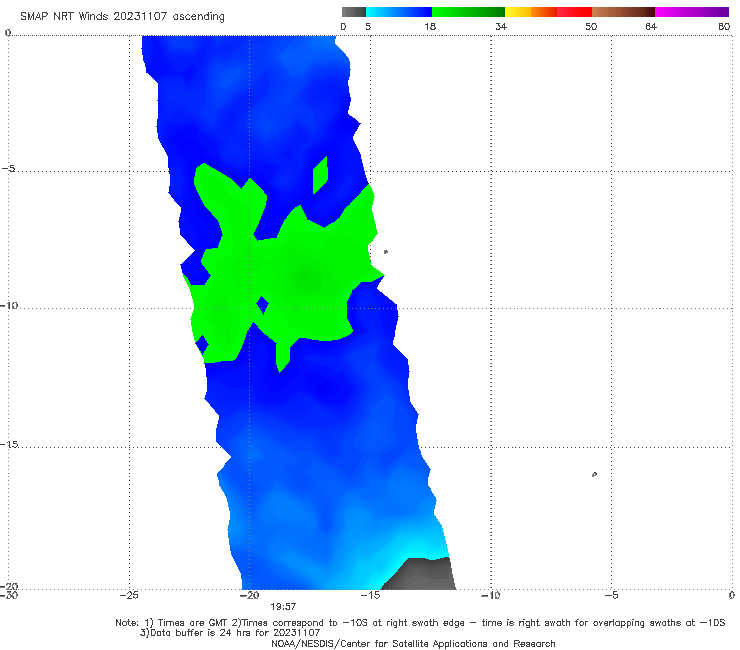This screenshot has height=650, width=740.
Task: Choose the brown segment of the color bar
Action: (x=623, y=12)
